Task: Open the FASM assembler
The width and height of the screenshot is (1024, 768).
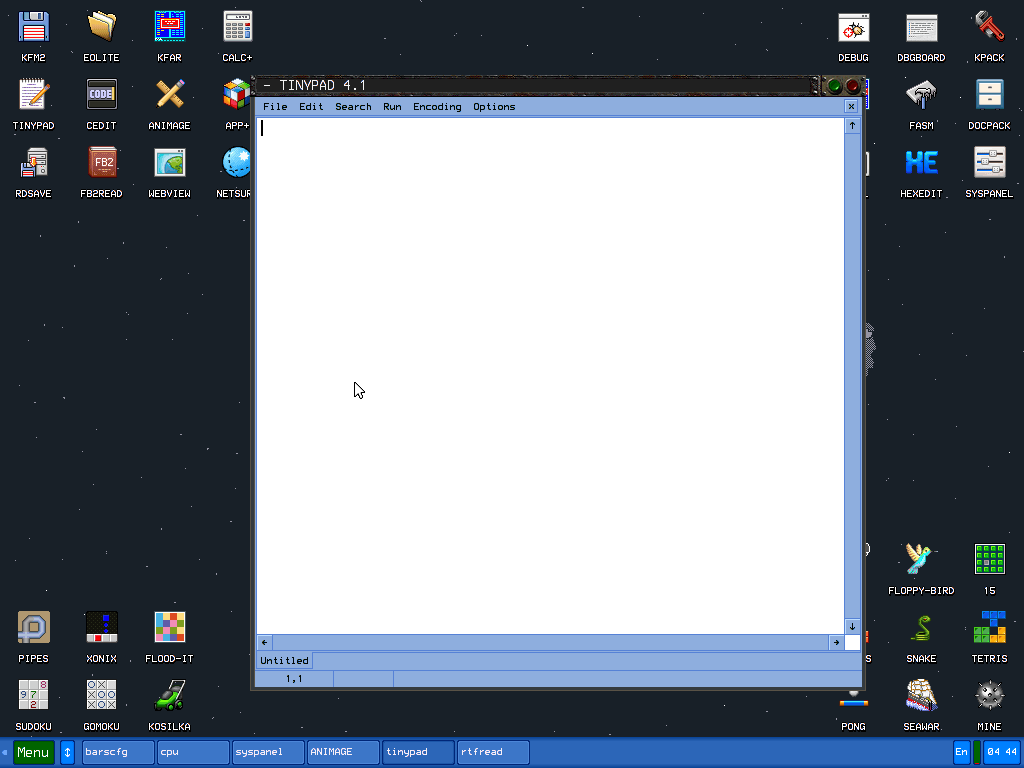Action: coord(921,93)
